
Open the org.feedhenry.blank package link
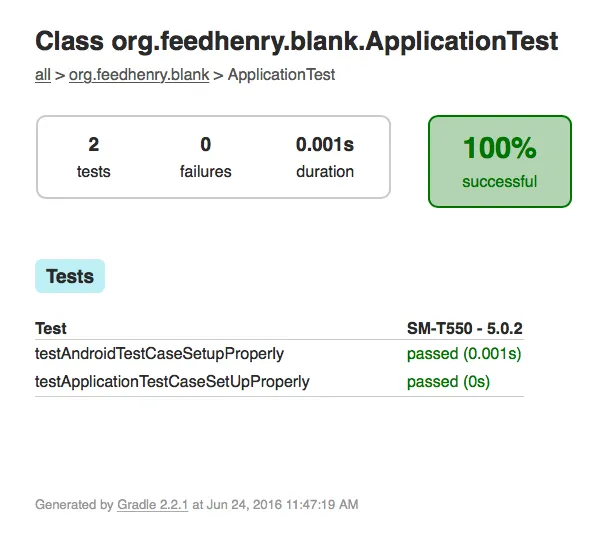pos(139,75)
